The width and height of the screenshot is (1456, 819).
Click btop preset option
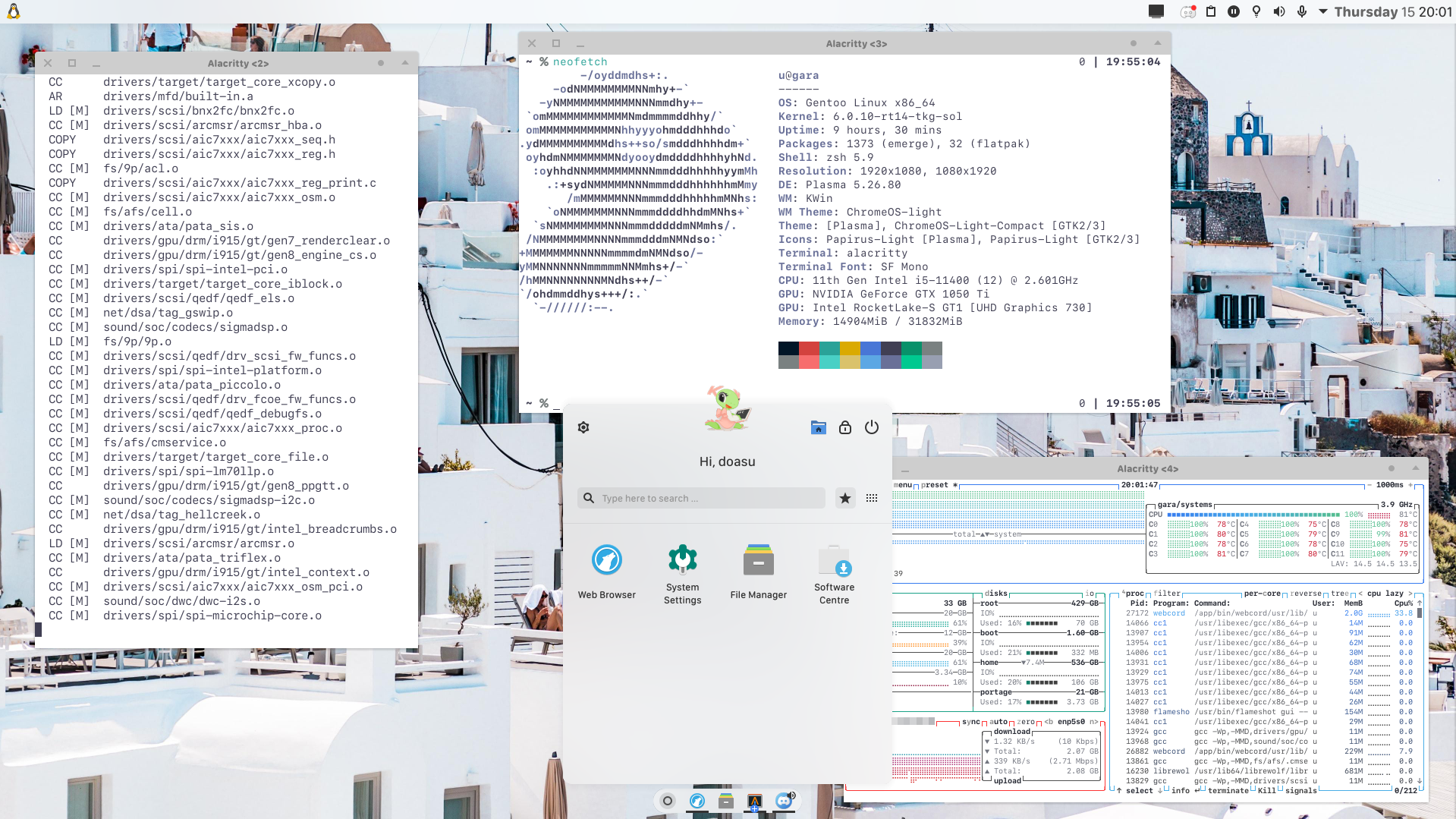[x=935, y=485]
